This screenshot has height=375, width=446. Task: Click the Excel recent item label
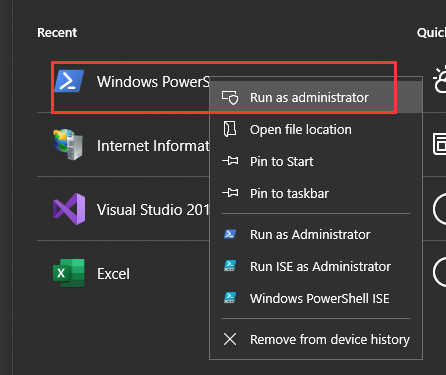113,274
